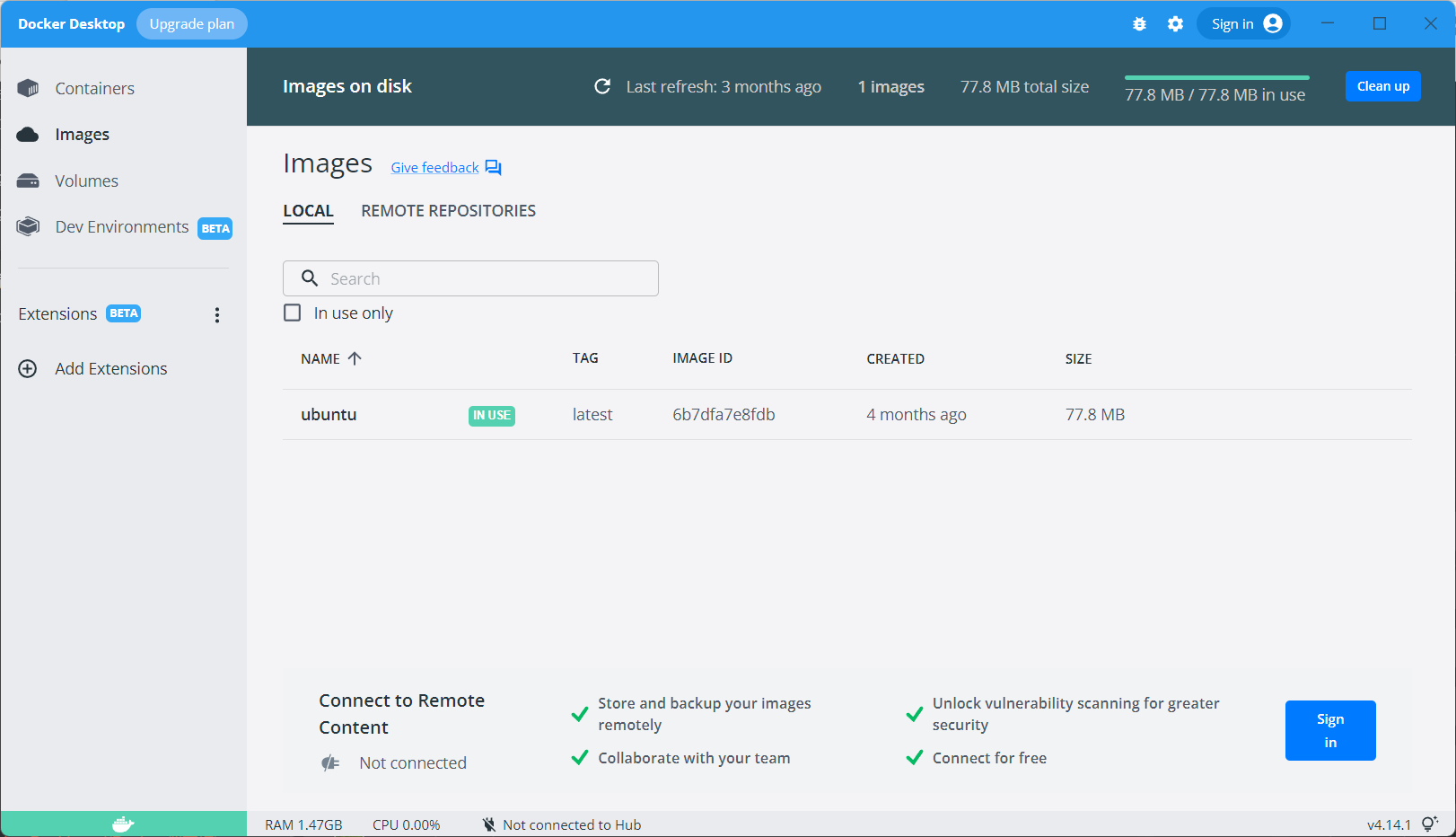Image resolution: width=1456 pixels, height=837 pixels.
Task: Click the search magnifier icon
Action: pyautogui.click(x=310, y=278)
